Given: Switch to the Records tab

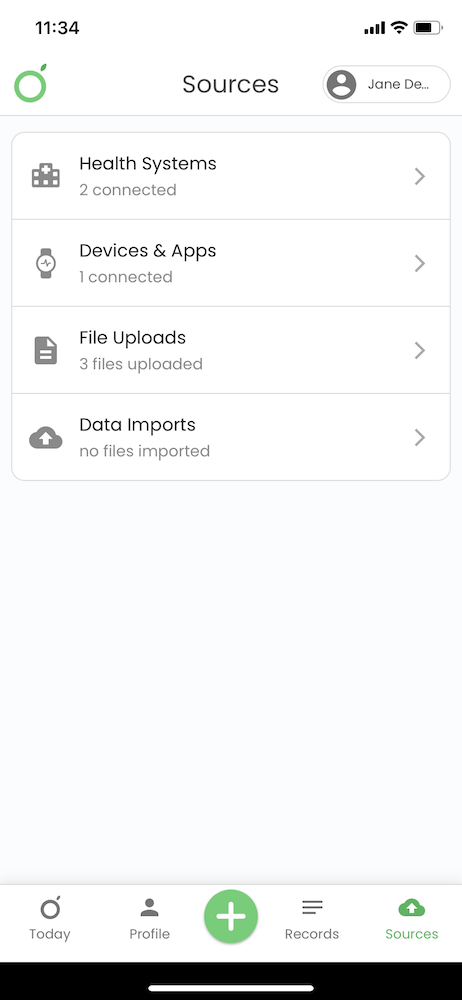Looking at the screenshot, I should click(x=312, y=918).
